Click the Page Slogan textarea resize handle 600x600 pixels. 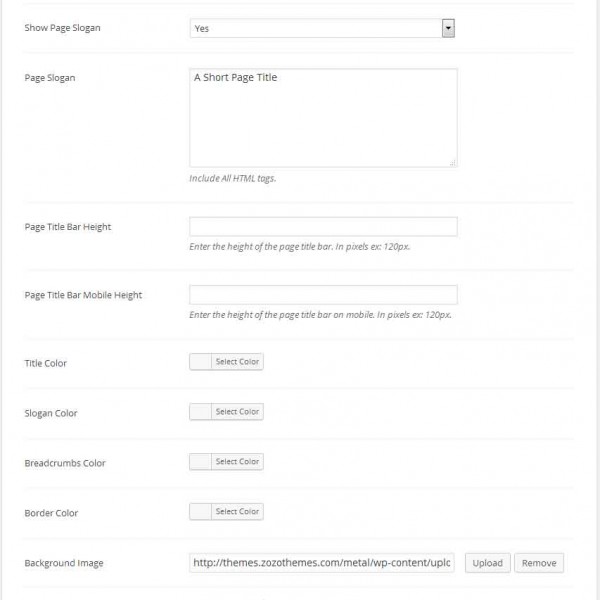coord(452,162)
